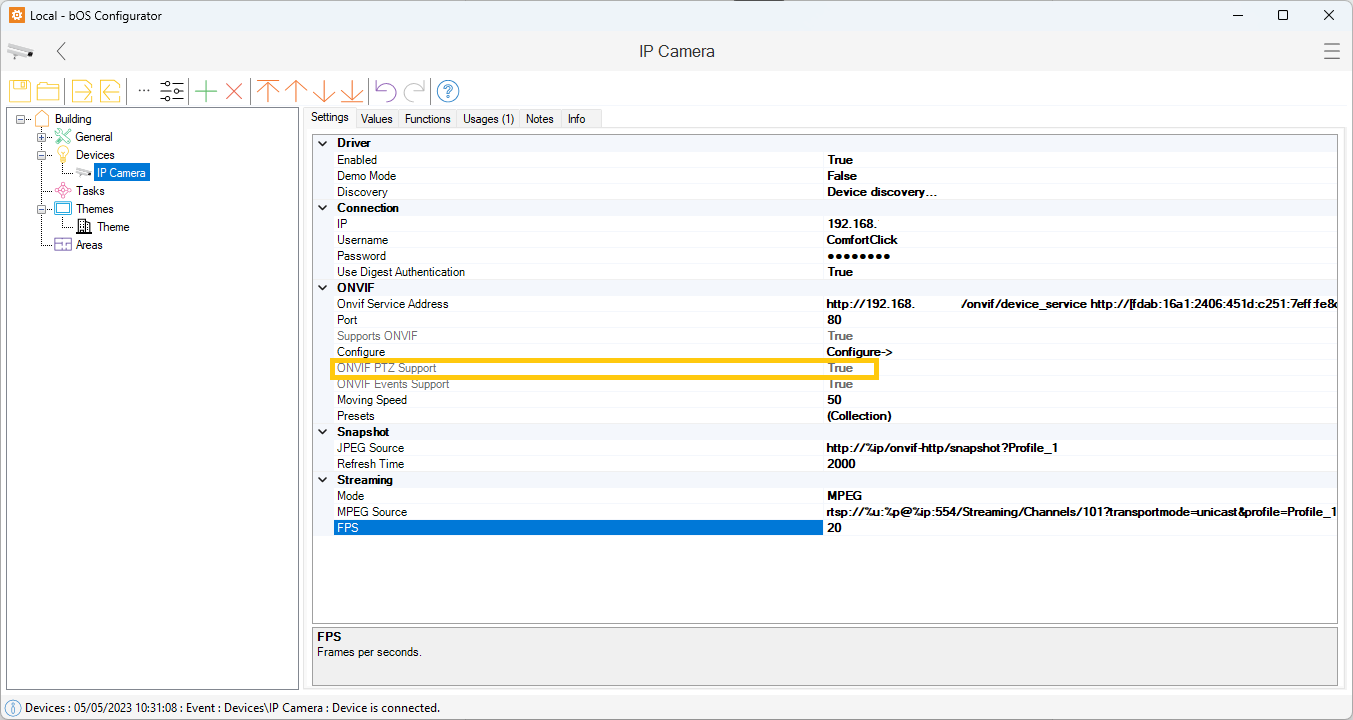The width and height of the screenshot is (1353, 720).
Task: Click the FPS value 20
Action: point(834,528)
